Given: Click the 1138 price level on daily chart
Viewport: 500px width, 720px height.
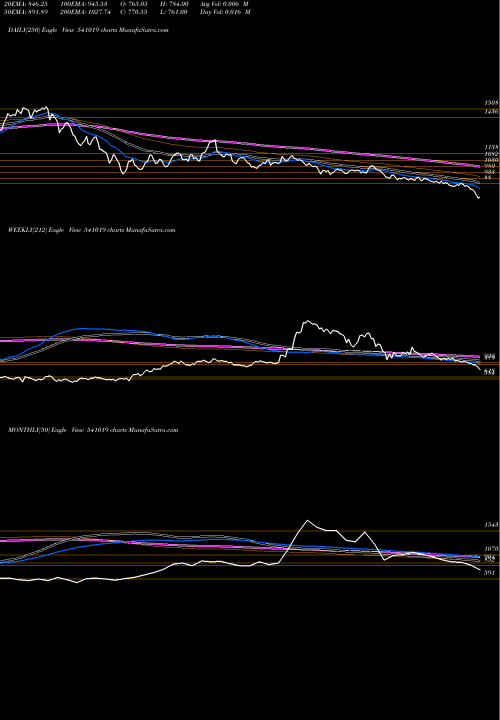Looking at the screenshot, I should pyautogui.click(x=491, y=147).
